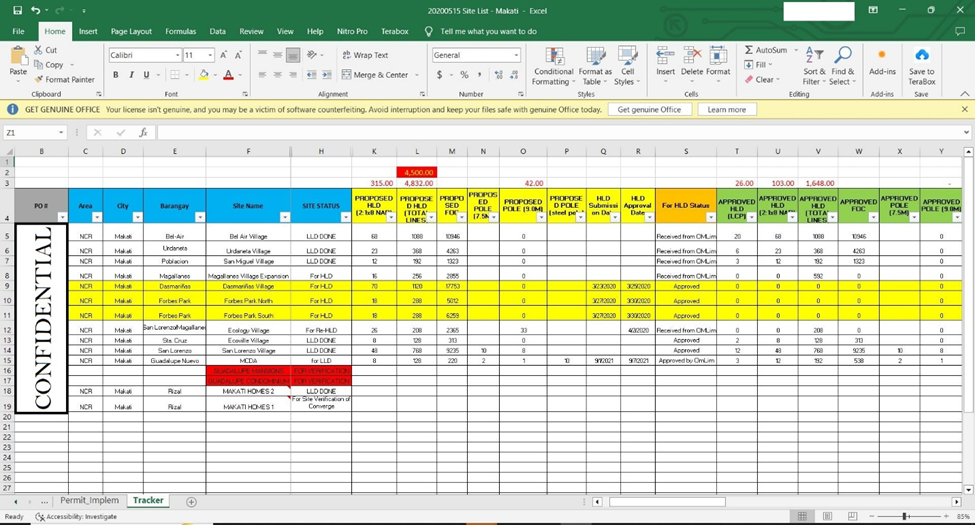Image resolution: width=975 pixels, height=525 pixels.
Task: Click the Learn more button
Action: [726, 109]
